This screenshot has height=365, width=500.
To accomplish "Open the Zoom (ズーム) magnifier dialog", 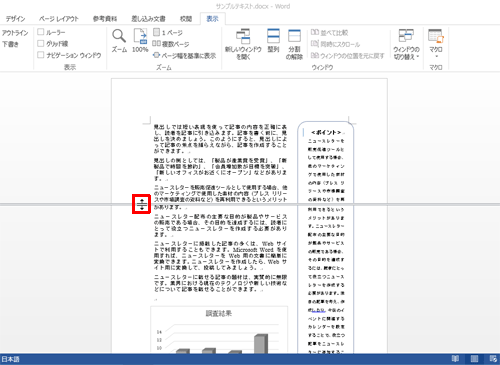I will pyautogui.click(x=119, y=41).
